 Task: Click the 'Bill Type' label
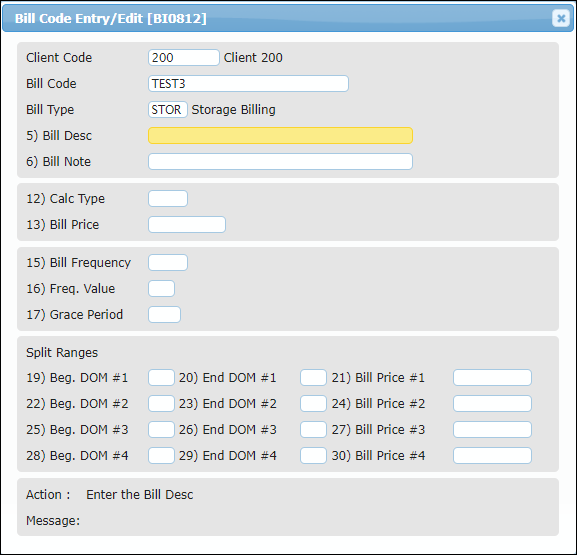pyautogui.click(x=50, y=110)
